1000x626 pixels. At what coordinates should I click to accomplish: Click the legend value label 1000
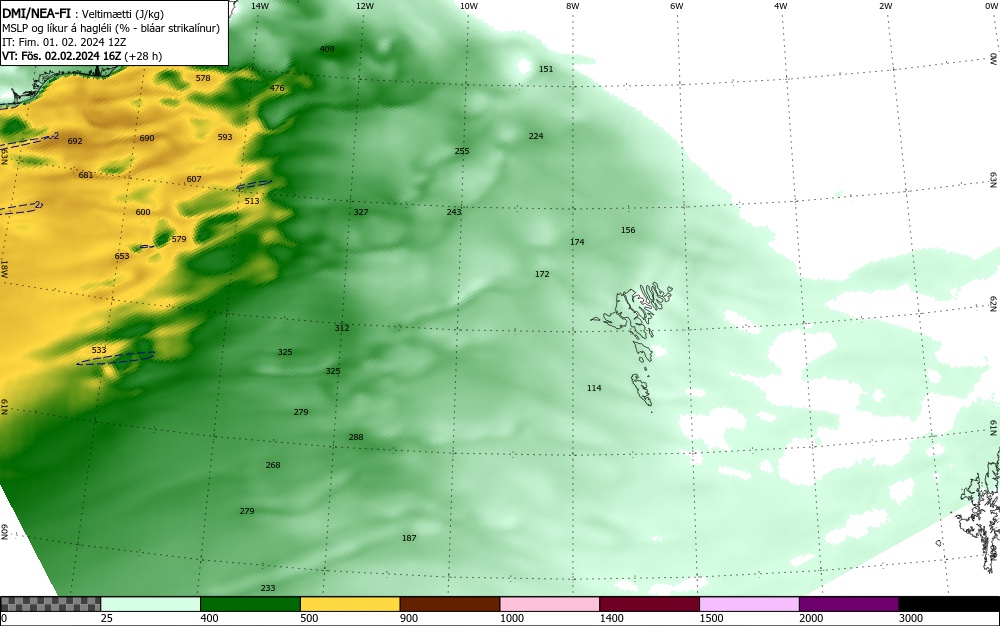click(512, 618)
